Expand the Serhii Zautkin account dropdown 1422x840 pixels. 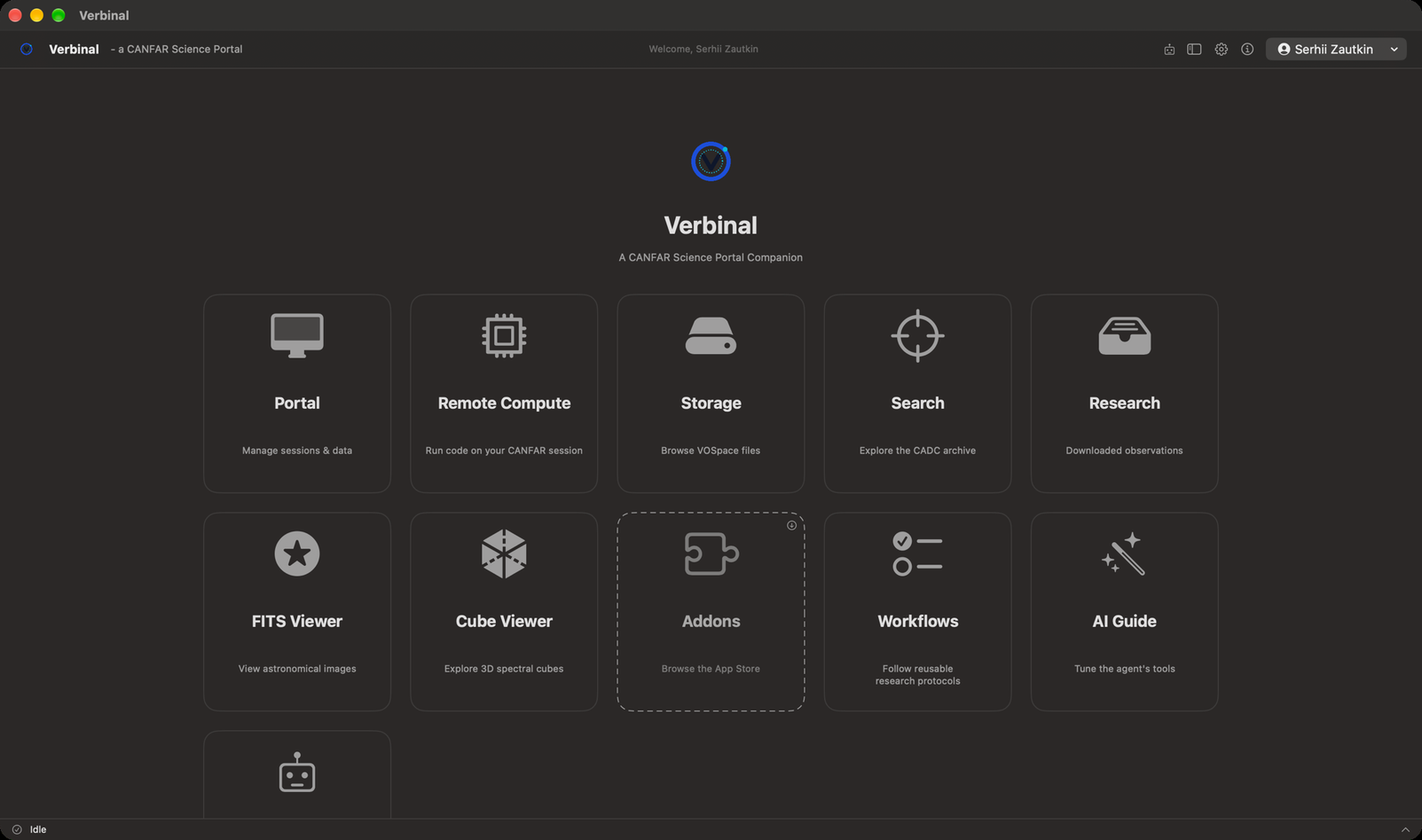coord(1336,50)
